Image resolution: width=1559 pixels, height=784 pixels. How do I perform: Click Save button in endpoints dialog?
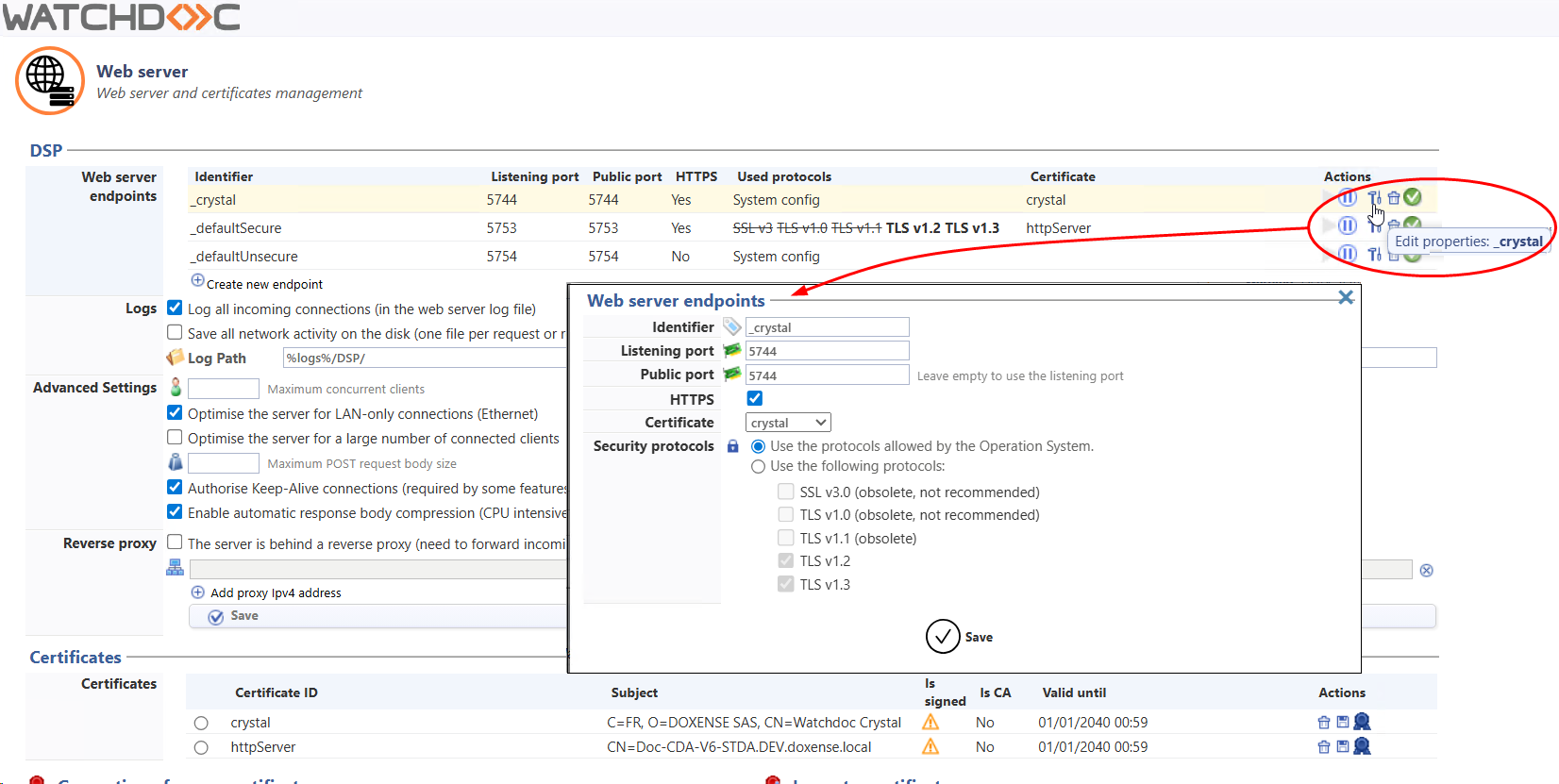(x=960, y=637)
